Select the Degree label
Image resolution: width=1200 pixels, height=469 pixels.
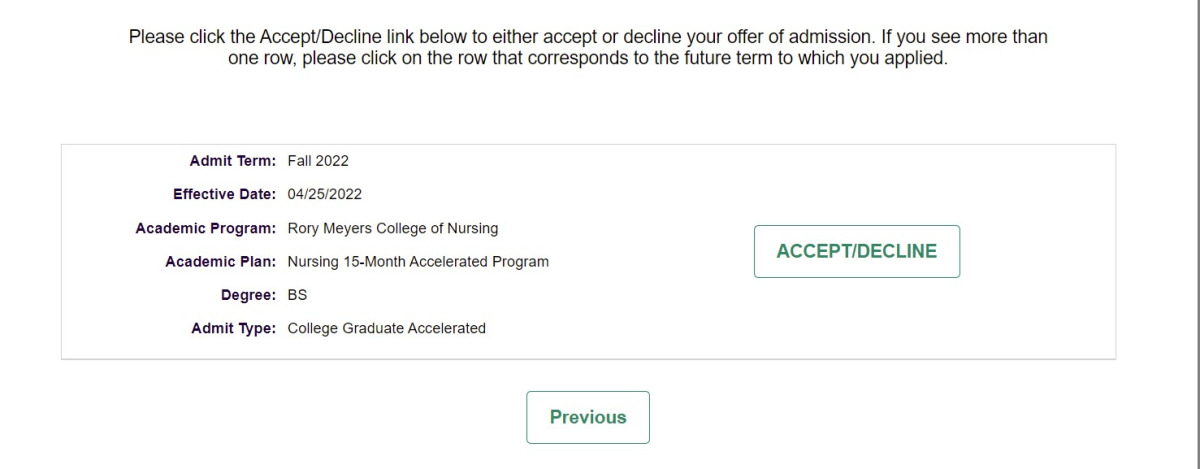pos(248,295)
